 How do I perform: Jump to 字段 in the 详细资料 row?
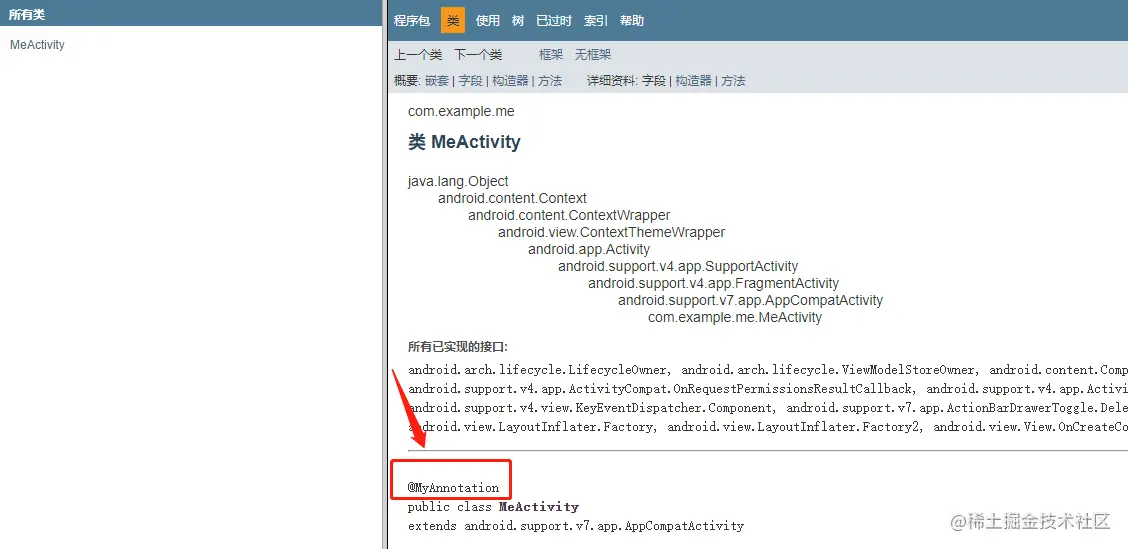654,81
